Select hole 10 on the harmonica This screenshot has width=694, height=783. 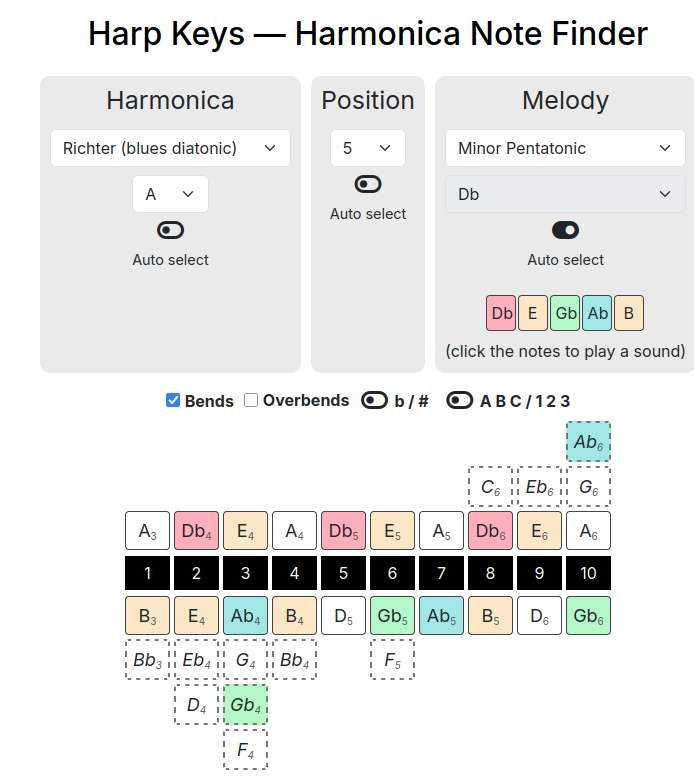pyautogui.click(x=588, y=573)
